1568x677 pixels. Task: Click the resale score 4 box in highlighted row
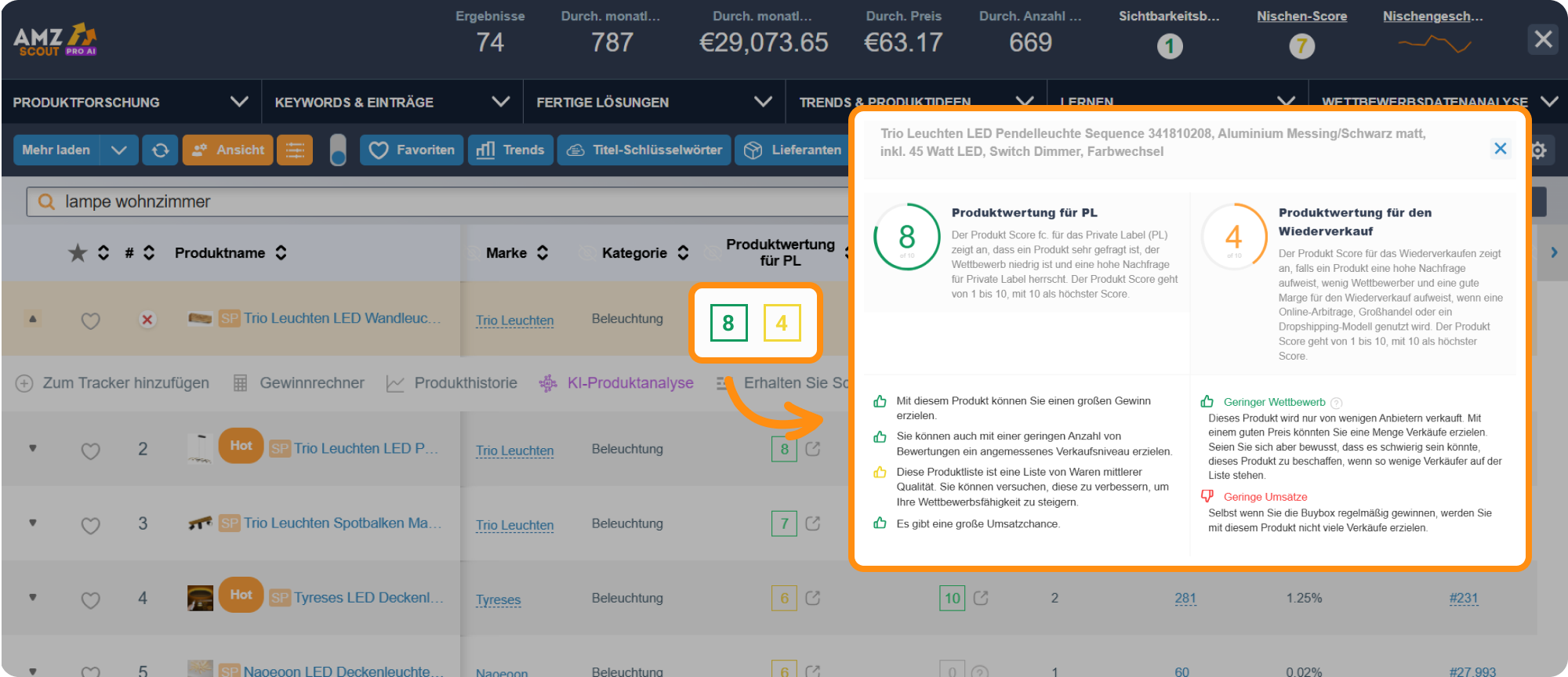click(782, 323)
